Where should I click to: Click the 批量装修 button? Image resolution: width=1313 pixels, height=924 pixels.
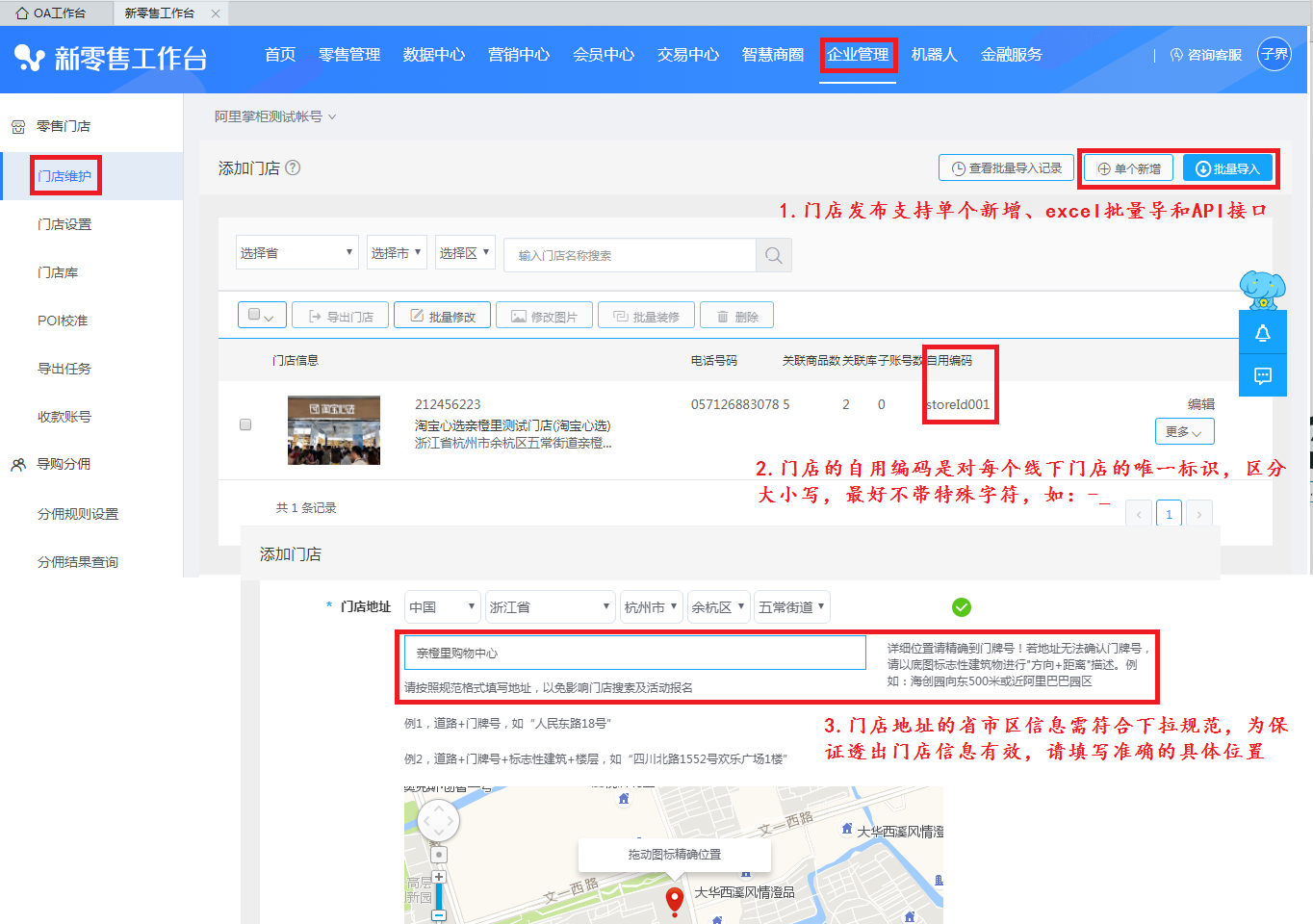pyautogui.click(x=646, y=316)
